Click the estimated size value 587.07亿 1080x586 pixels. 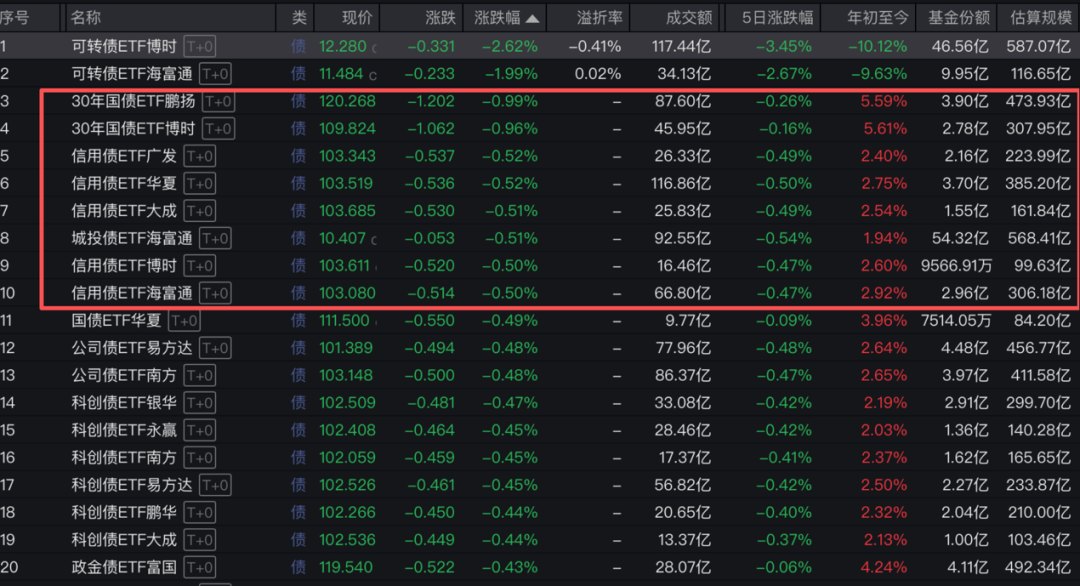coord(1039,46)
